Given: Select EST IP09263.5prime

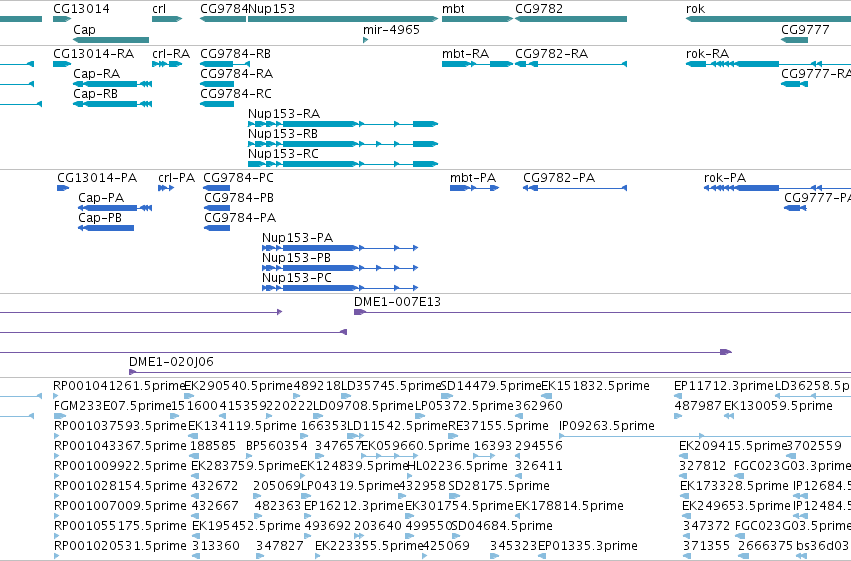Looking at the screenshot, I should point(607,426).
